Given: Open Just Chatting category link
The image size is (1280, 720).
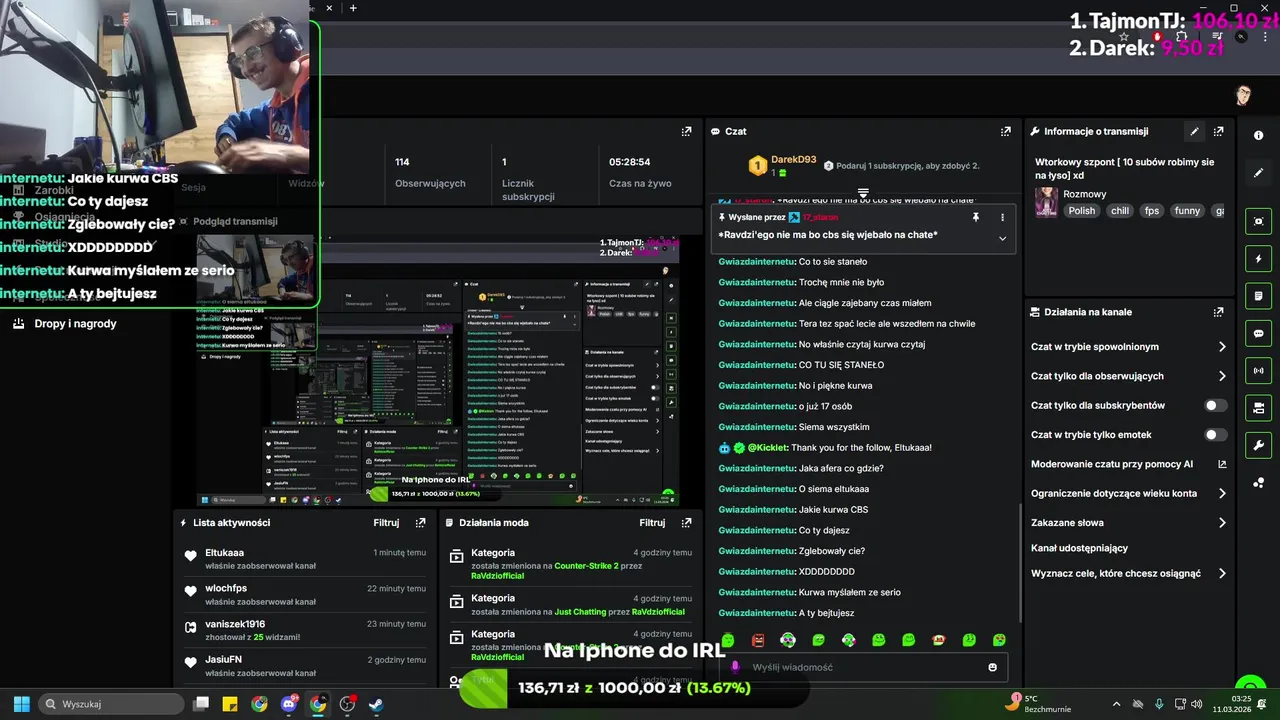Looking at the screenshot, I should [x=580, y=612].
